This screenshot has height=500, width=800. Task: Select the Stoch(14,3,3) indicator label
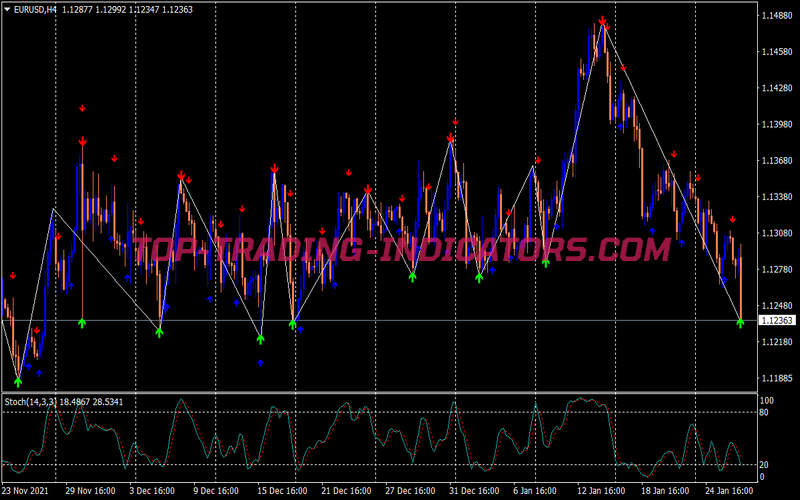pyautogui.click(x=31, y=402)
